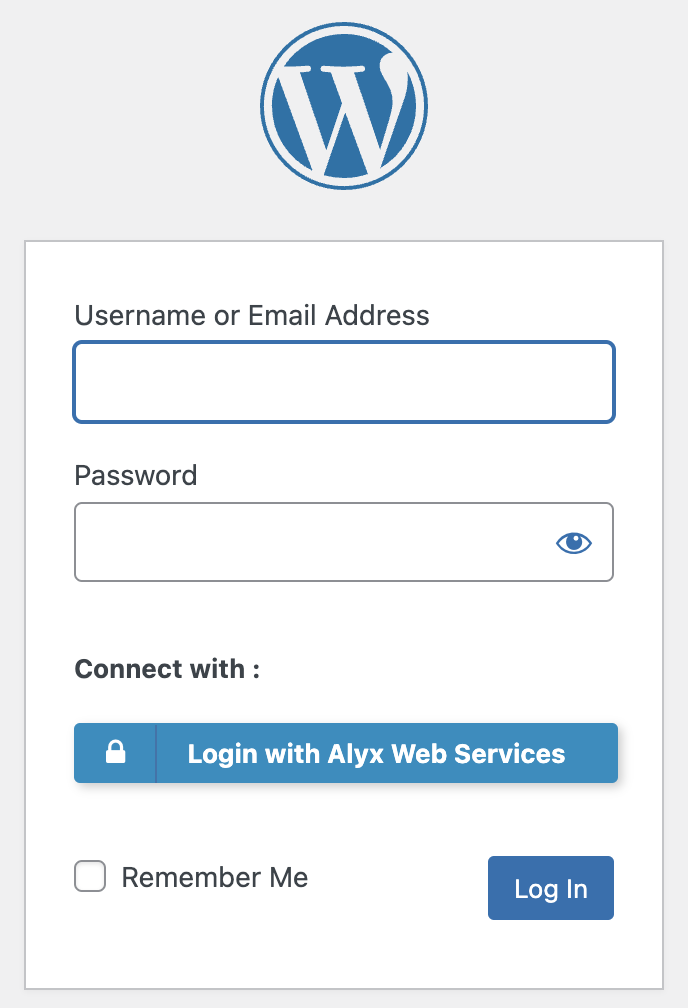Click the Password label text
This screenshot has height=1008, width=688.
[136, 476]
